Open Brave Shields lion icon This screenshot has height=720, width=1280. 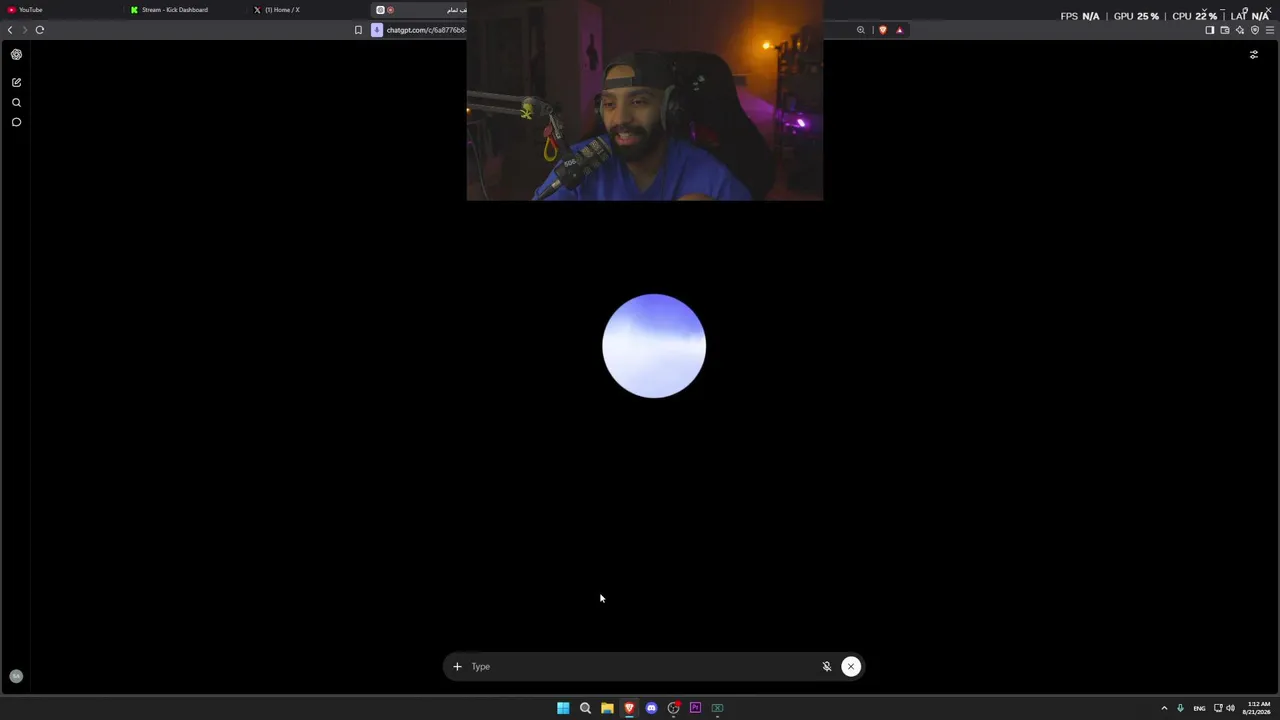pos(882,30)
